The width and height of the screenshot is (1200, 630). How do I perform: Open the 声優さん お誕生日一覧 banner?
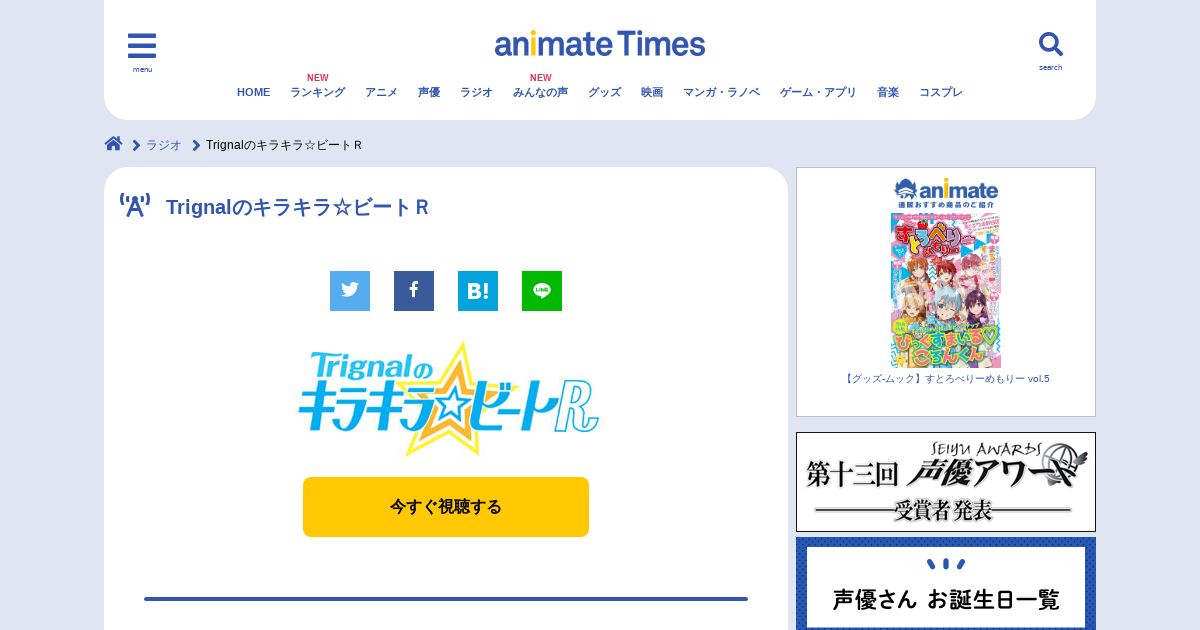coord(946,584)
